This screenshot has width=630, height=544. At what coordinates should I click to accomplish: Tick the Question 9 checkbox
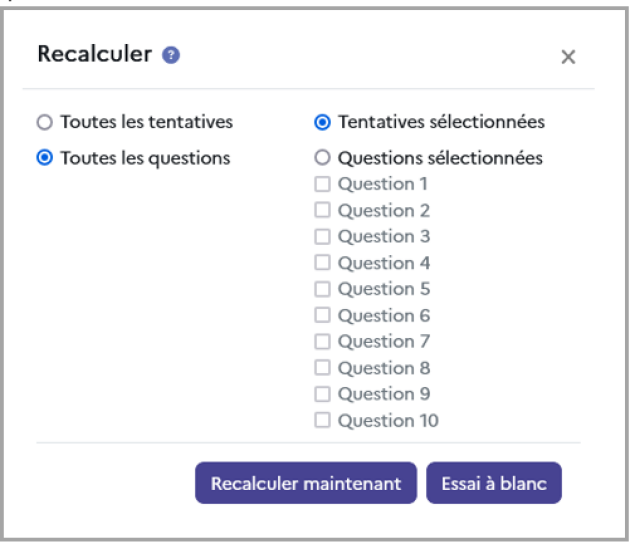[x=322, y=394]
